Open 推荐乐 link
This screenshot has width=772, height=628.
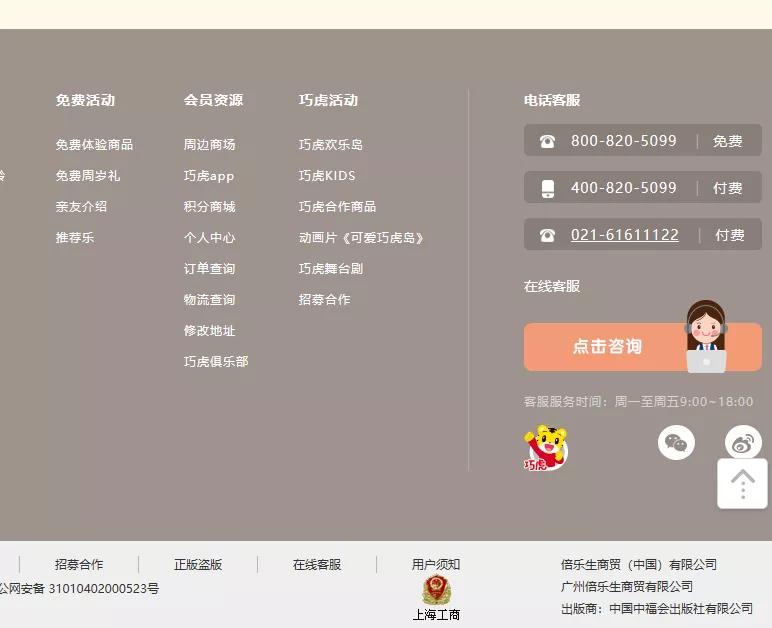(74, 238)
